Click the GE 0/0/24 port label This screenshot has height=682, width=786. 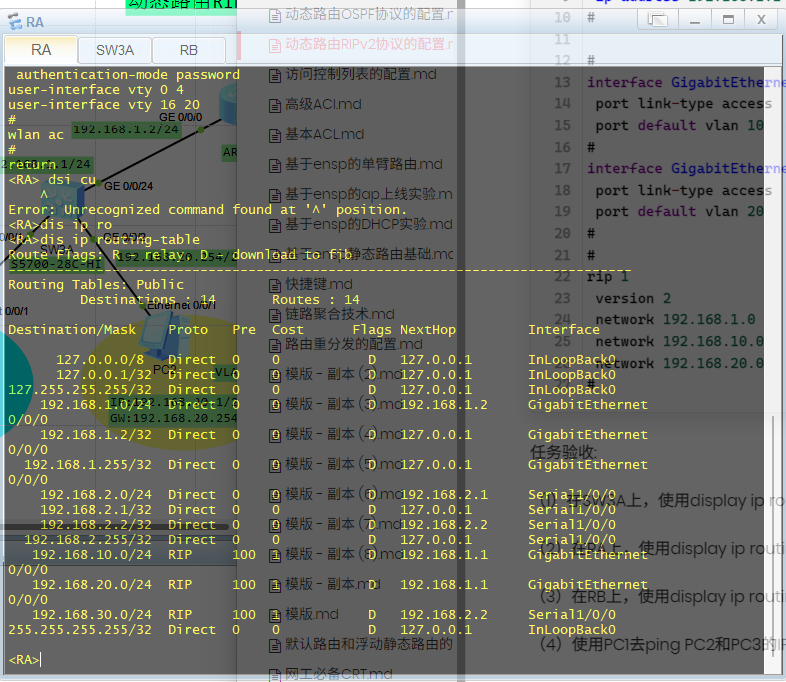[x=128, y=186]
